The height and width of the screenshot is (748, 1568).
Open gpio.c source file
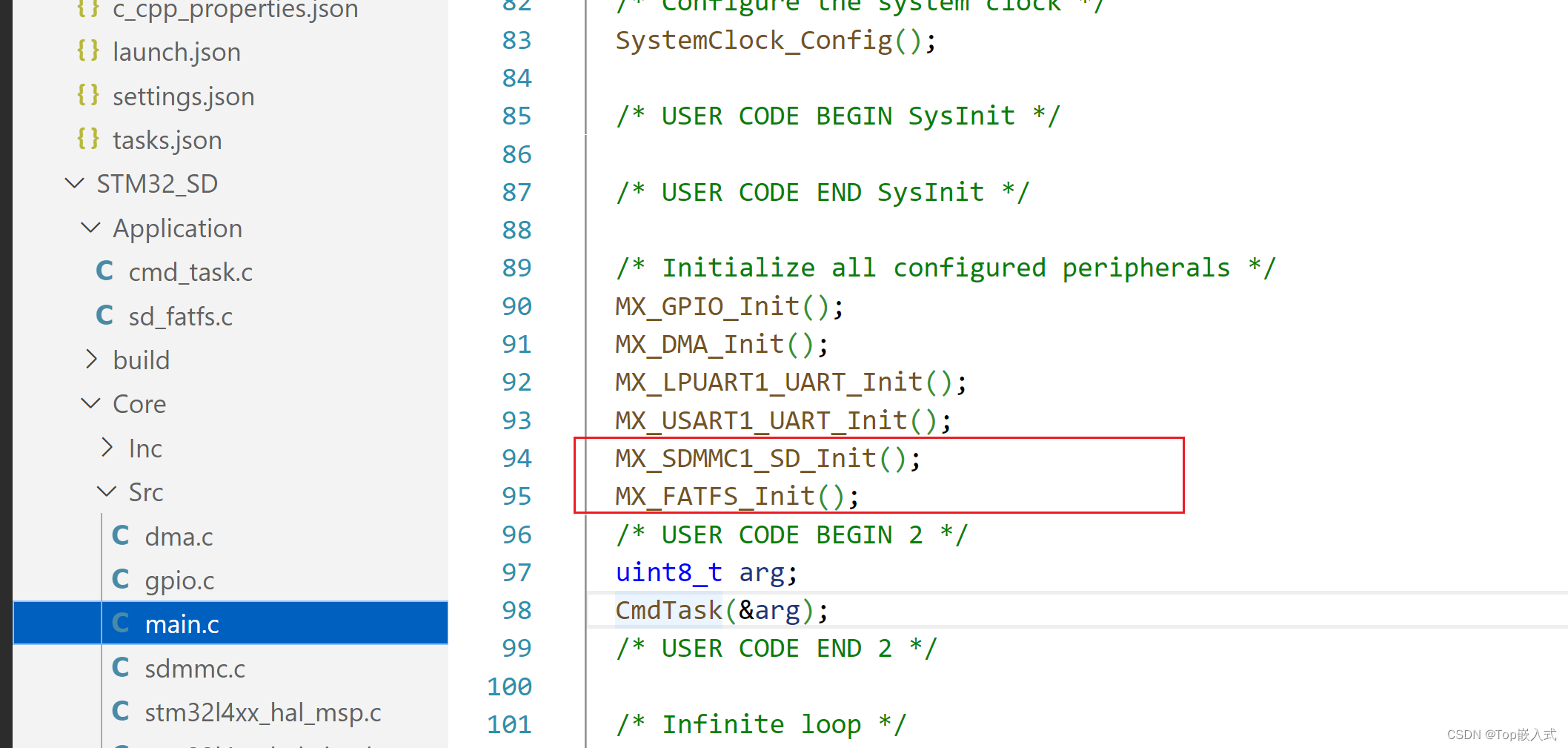tap(179, 580)
